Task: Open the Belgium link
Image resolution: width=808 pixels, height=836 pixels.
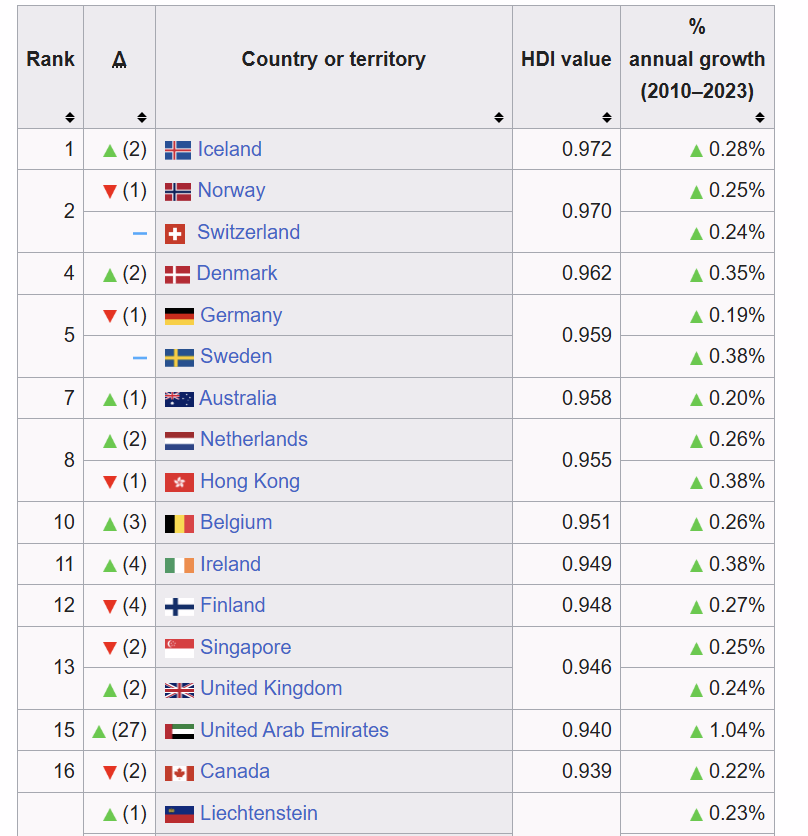Action: point(236,523)
